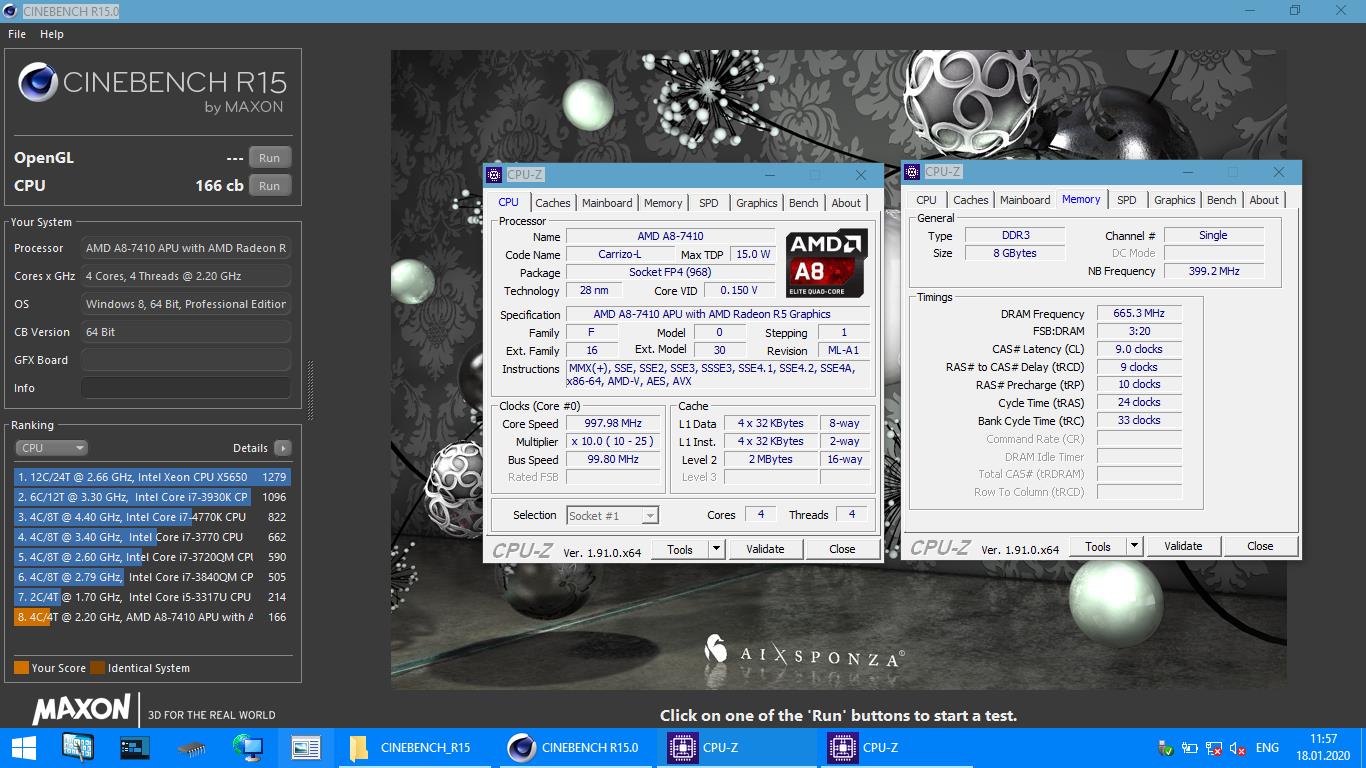Click Tools button in left CPU-Z window
The height and width of the screenshot is (768, 1366).
pyautogui.click(x=680, y=549)
